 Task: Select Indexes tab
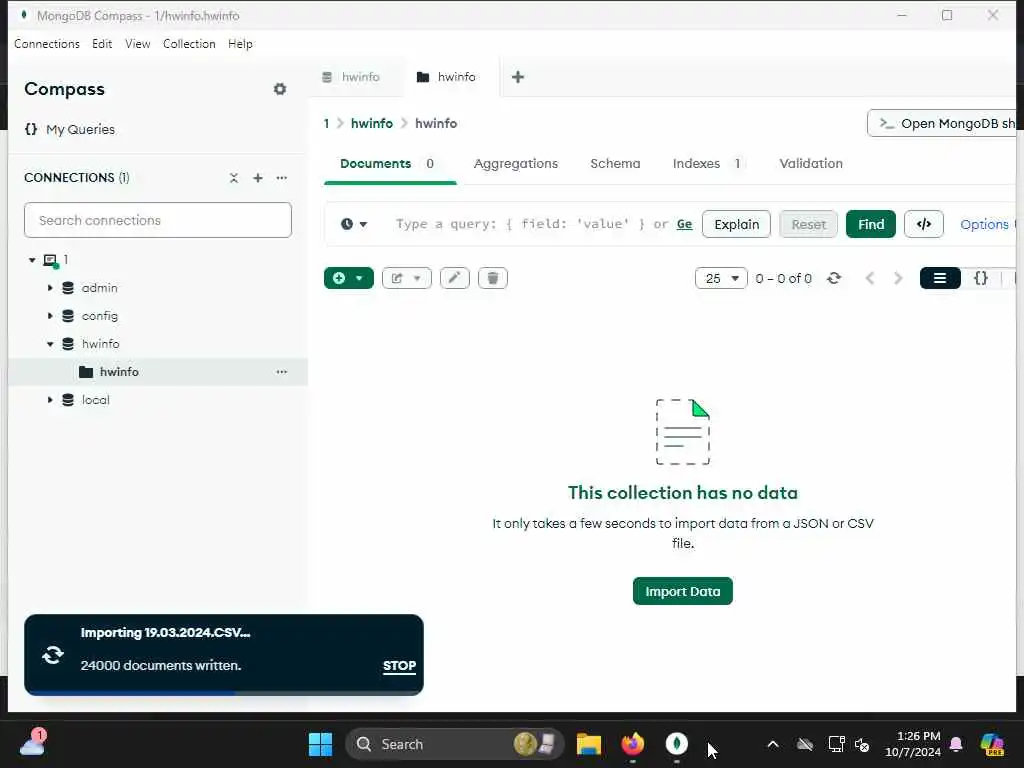click(707, 163)
